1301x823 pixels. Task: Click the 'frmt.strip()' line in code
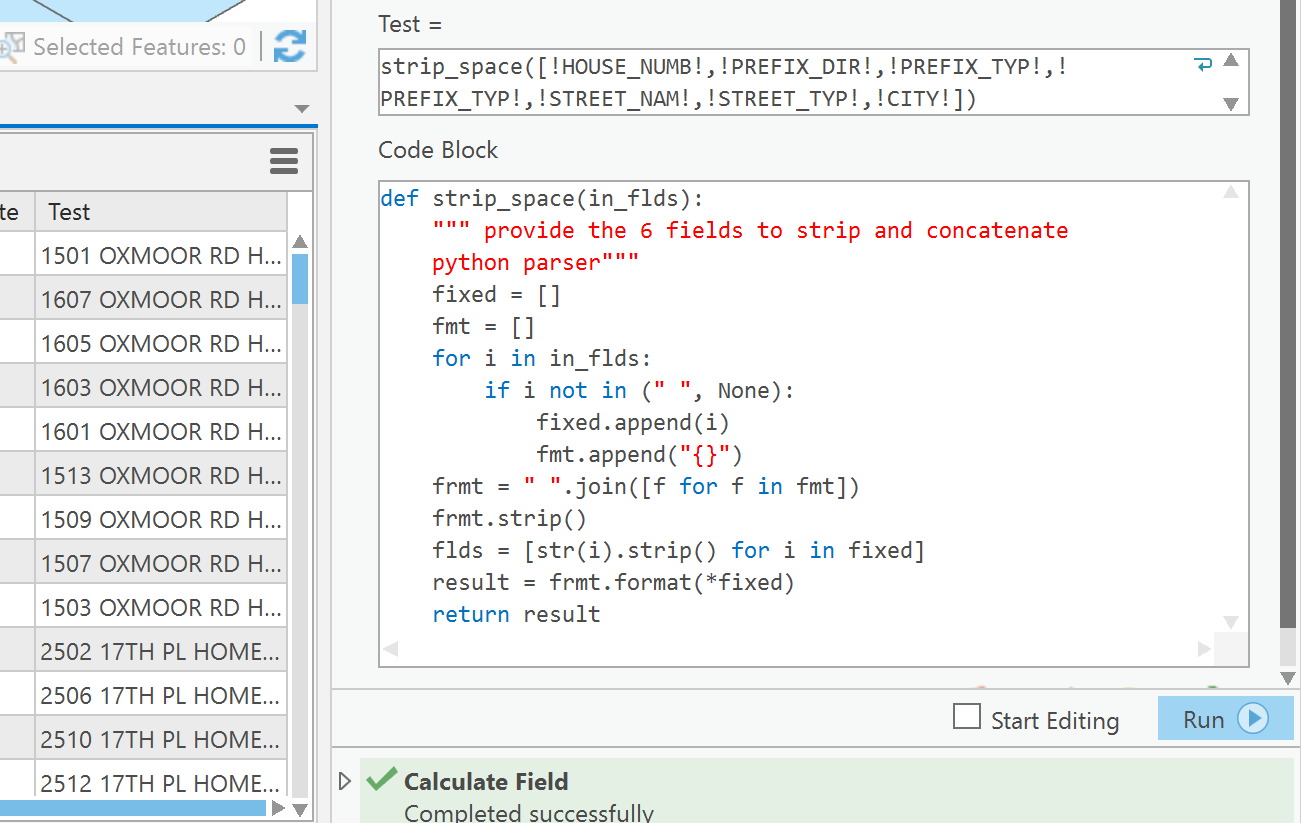pos(509,518)
